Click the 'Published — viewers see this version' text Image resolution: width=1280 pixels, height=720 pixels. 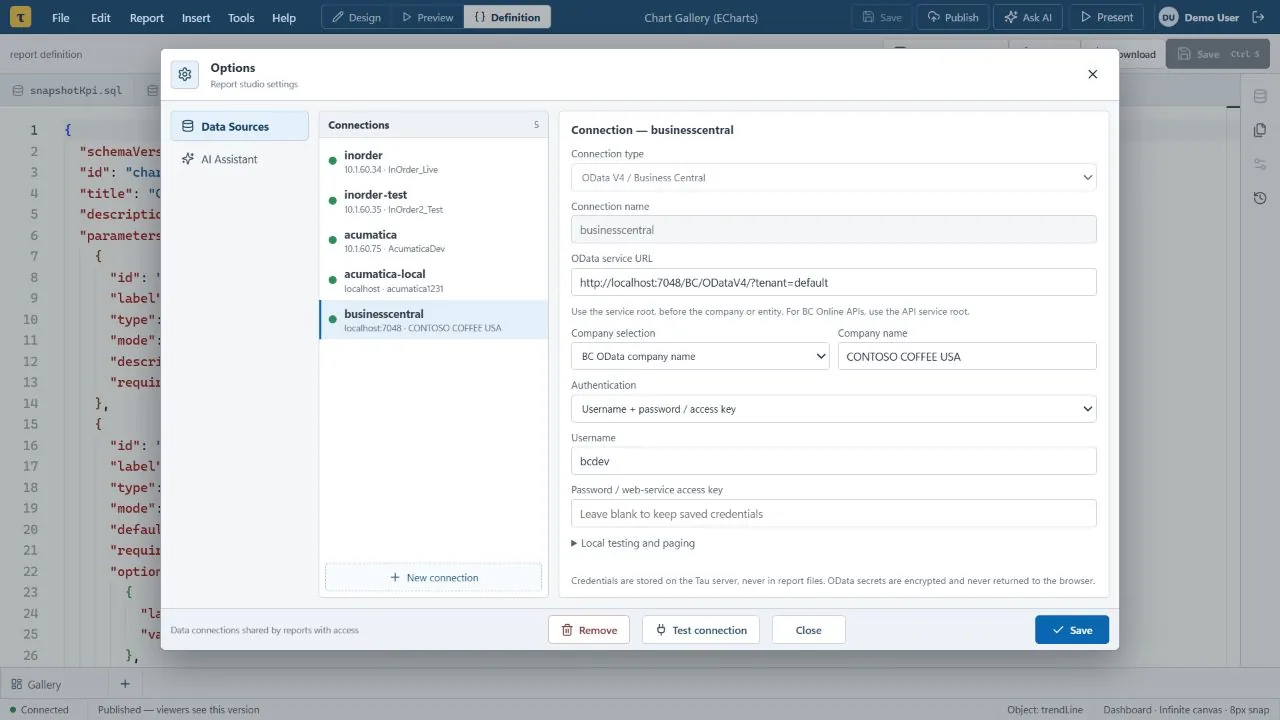(x=178, y=710)
